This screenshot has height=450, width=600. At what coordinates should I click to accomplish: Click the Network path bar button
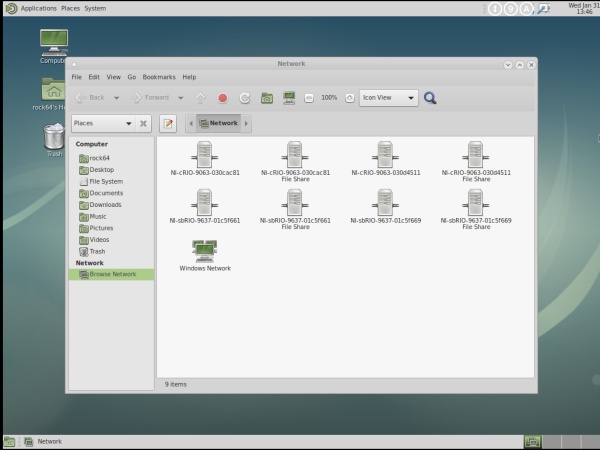[218, 124]
